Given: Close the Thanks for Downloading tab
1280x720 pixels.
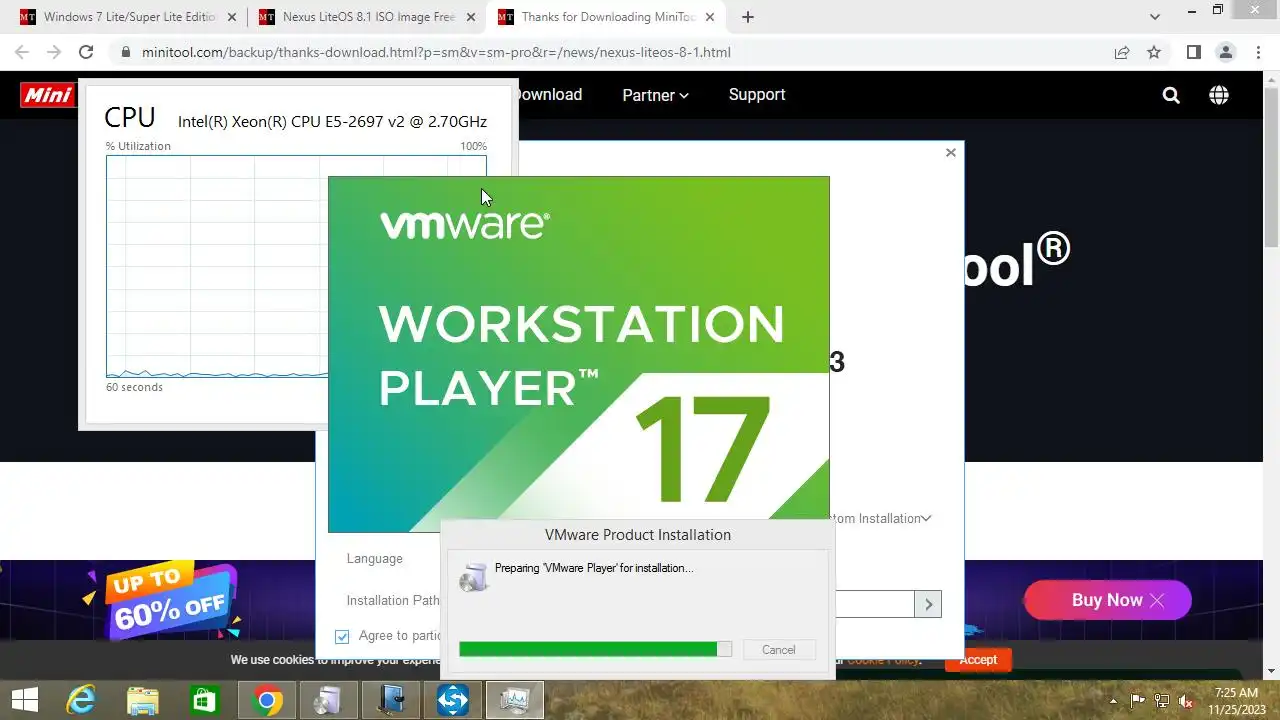Looking at the screenshot, I should (710, 17).
